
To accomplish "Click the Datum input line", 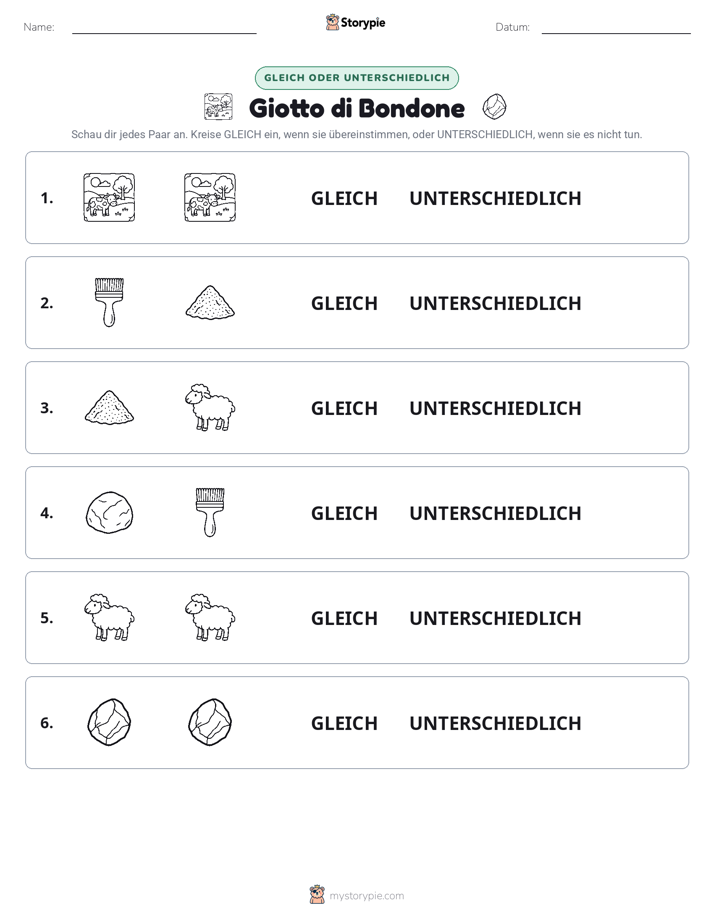I will pos(616,28).
